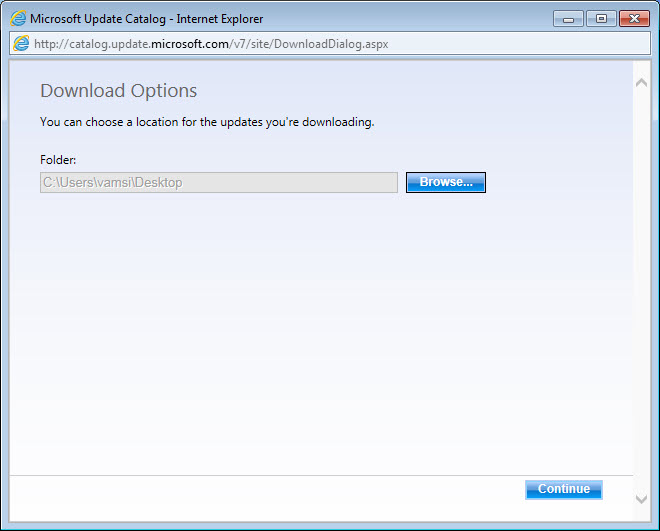Click the Browse... button

tap(446, 182)
